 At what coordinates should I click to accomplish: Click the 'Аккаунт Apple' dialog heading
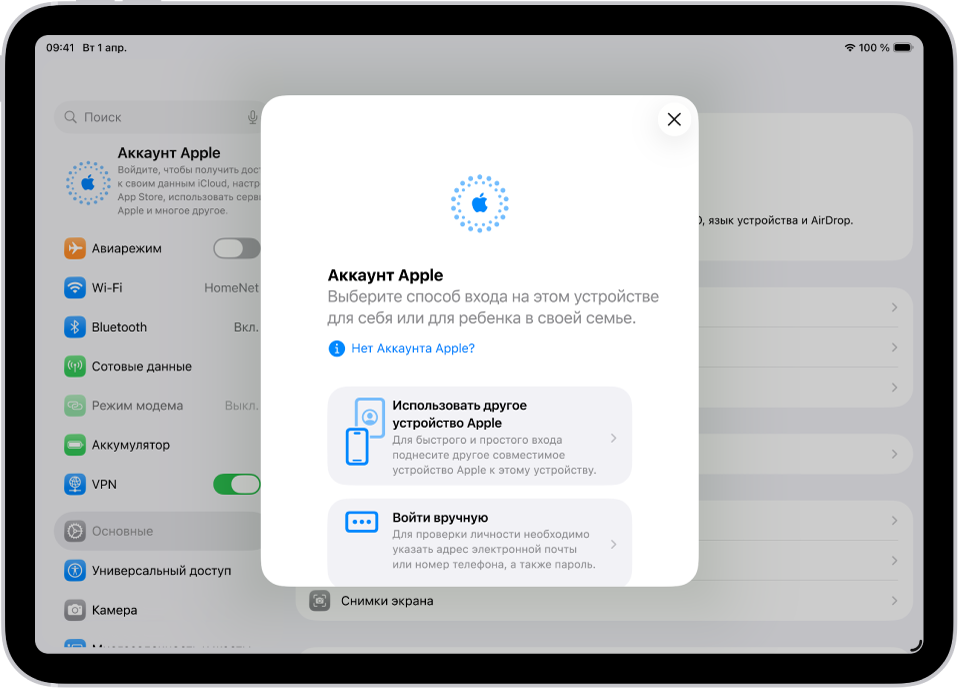pos(385,275)
